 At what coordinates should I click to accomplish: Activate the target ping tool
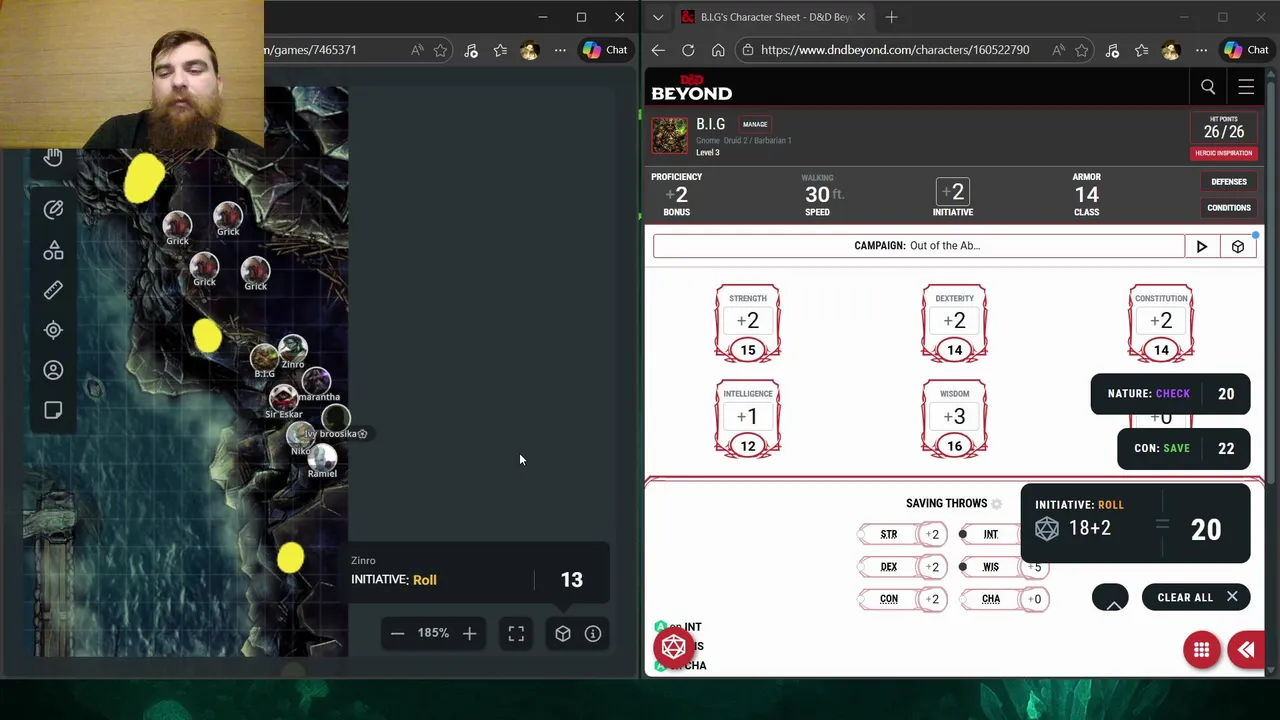click(x=53, y=330)
